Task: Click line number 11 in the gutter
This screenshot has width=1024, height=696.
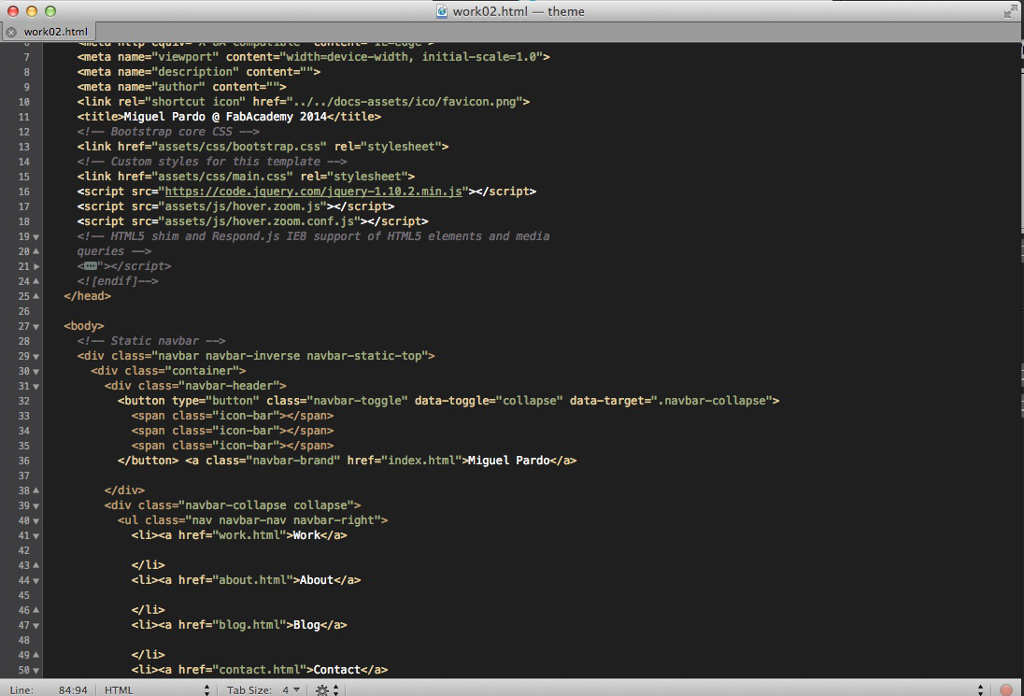Action: click(x=24, y=117)
